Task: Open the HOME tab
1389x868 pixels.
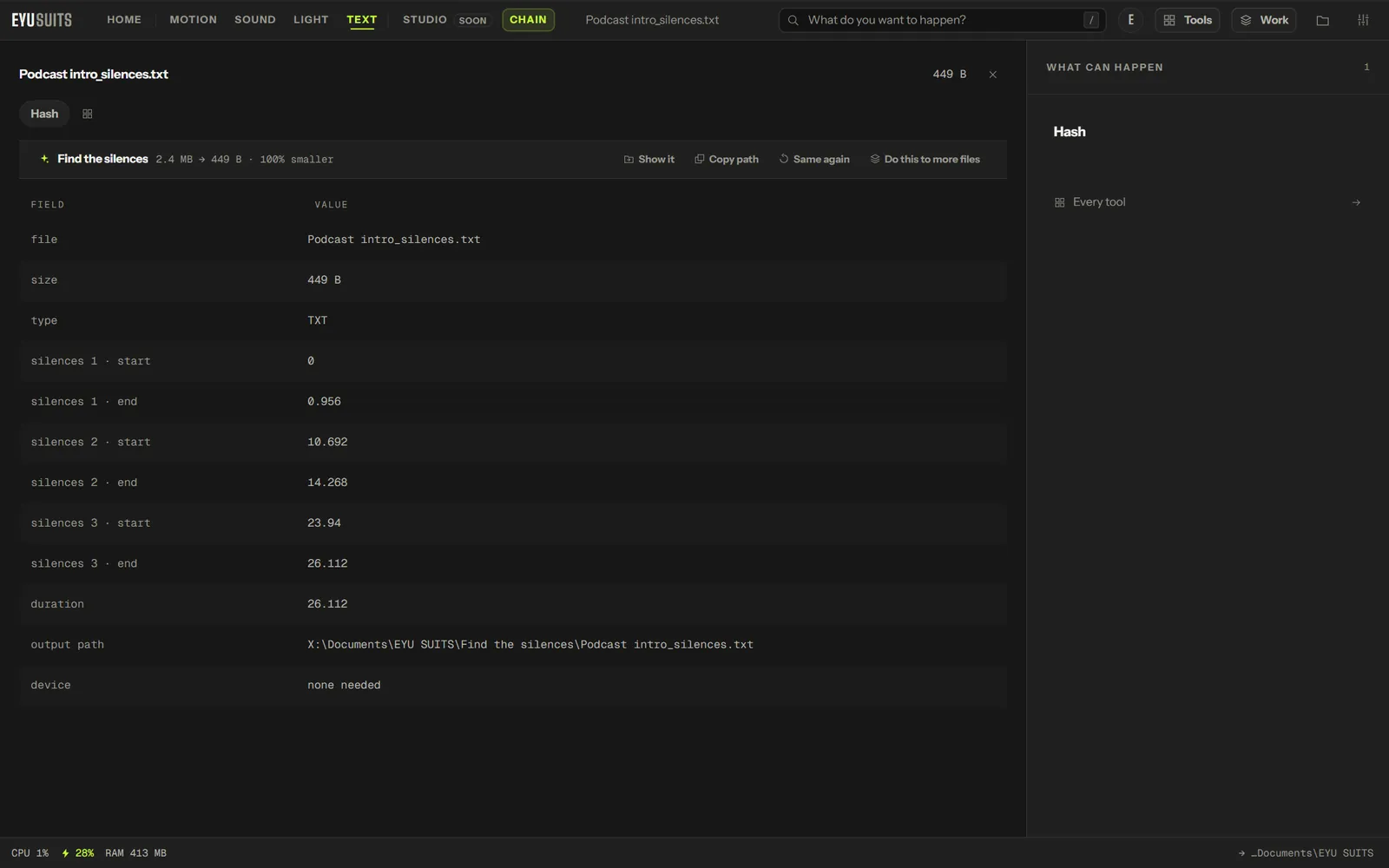Action: [124, 20]
